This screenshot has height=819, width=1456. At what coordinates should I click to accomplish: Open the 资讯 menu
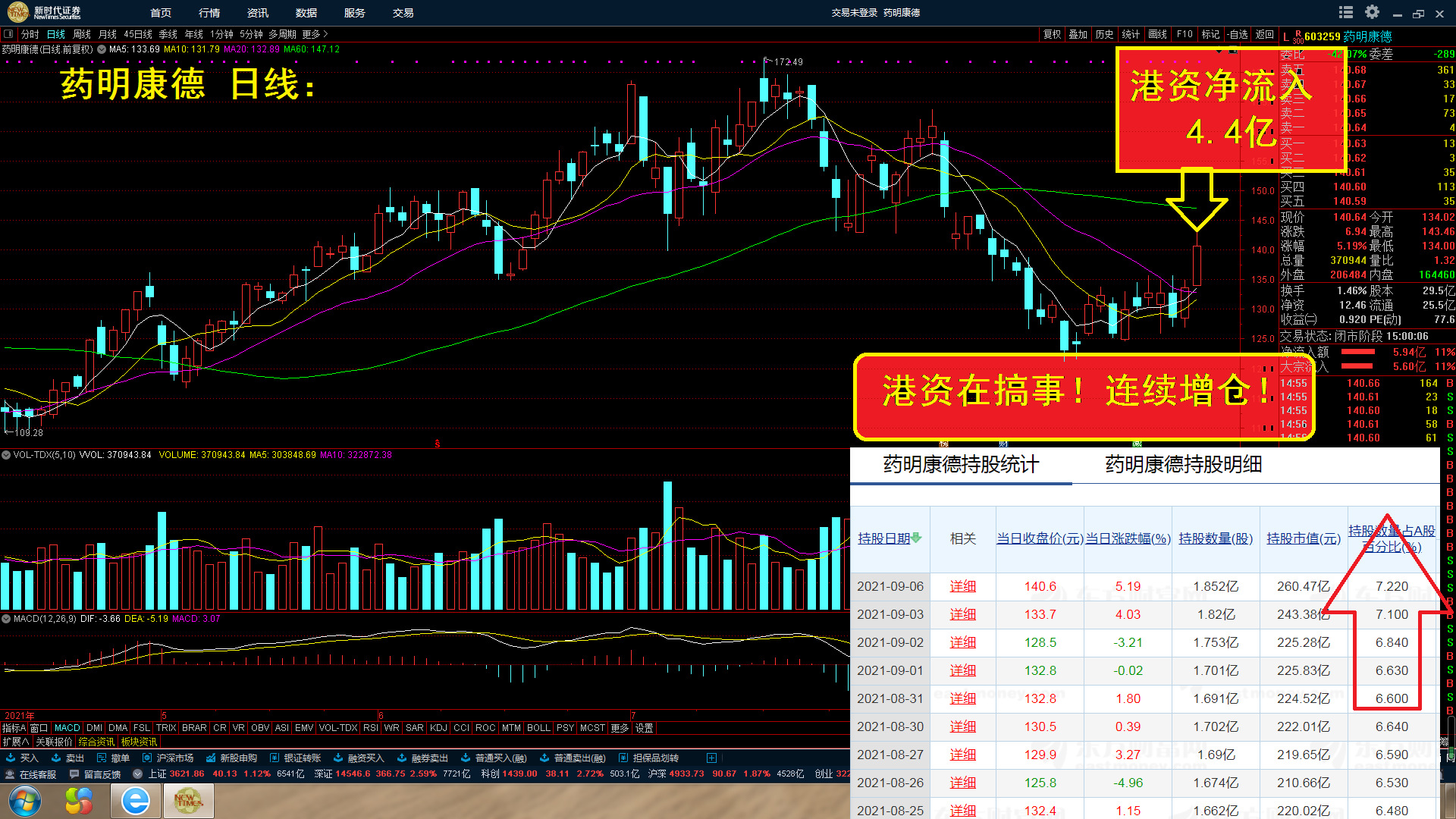coord(258,13)
